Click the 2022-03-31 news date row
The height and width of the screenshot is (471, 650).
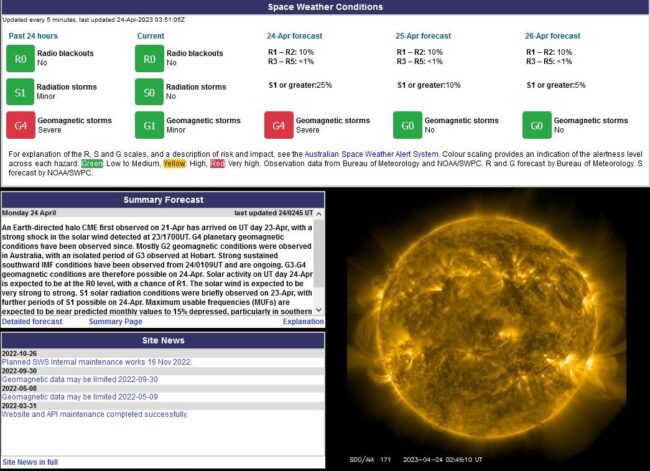pyautogui.click(x=163, y=406)
